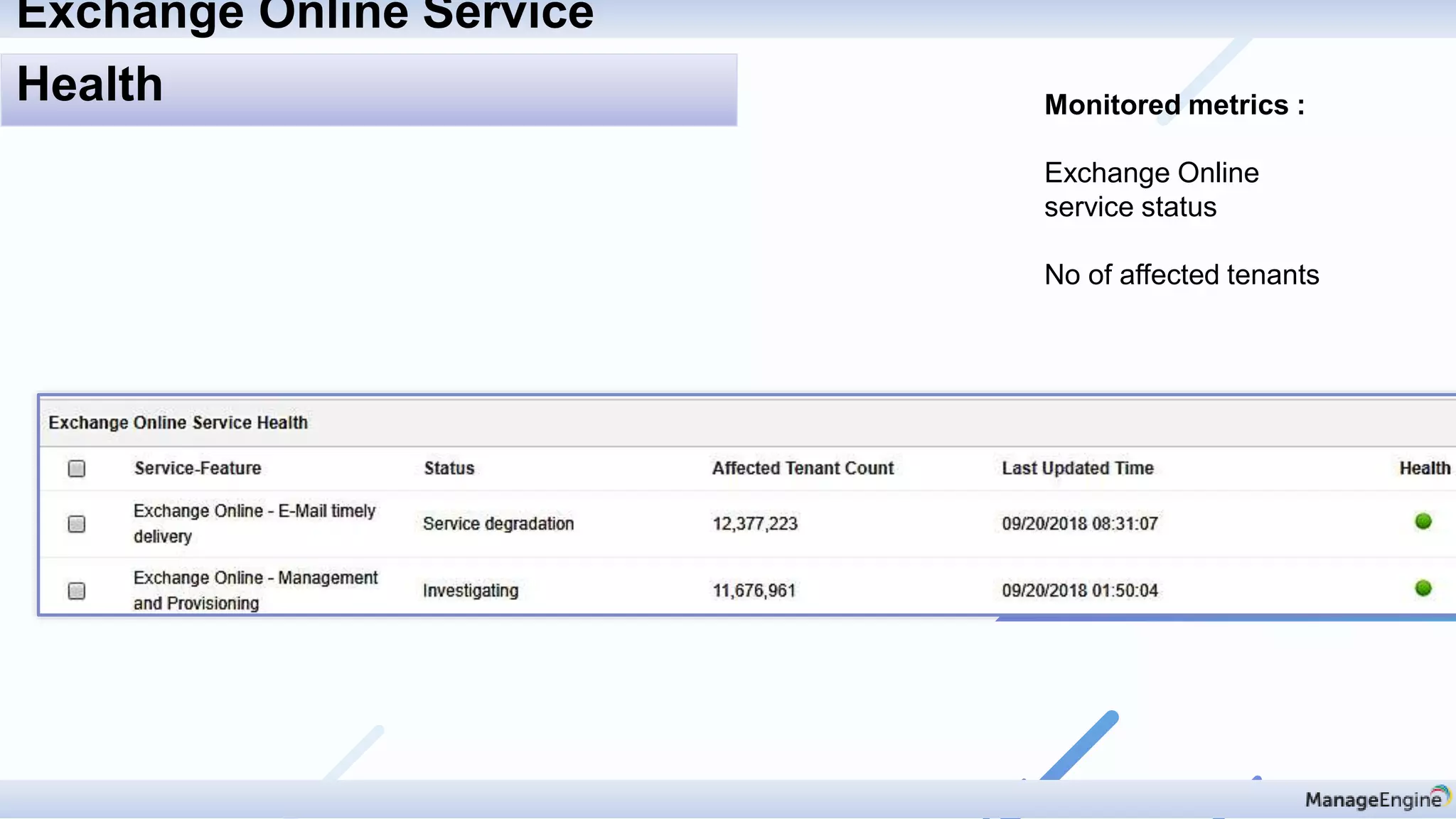Click the ManageEngine logo
Viewport: 1456px width, 819px height.
point(1378,799)
